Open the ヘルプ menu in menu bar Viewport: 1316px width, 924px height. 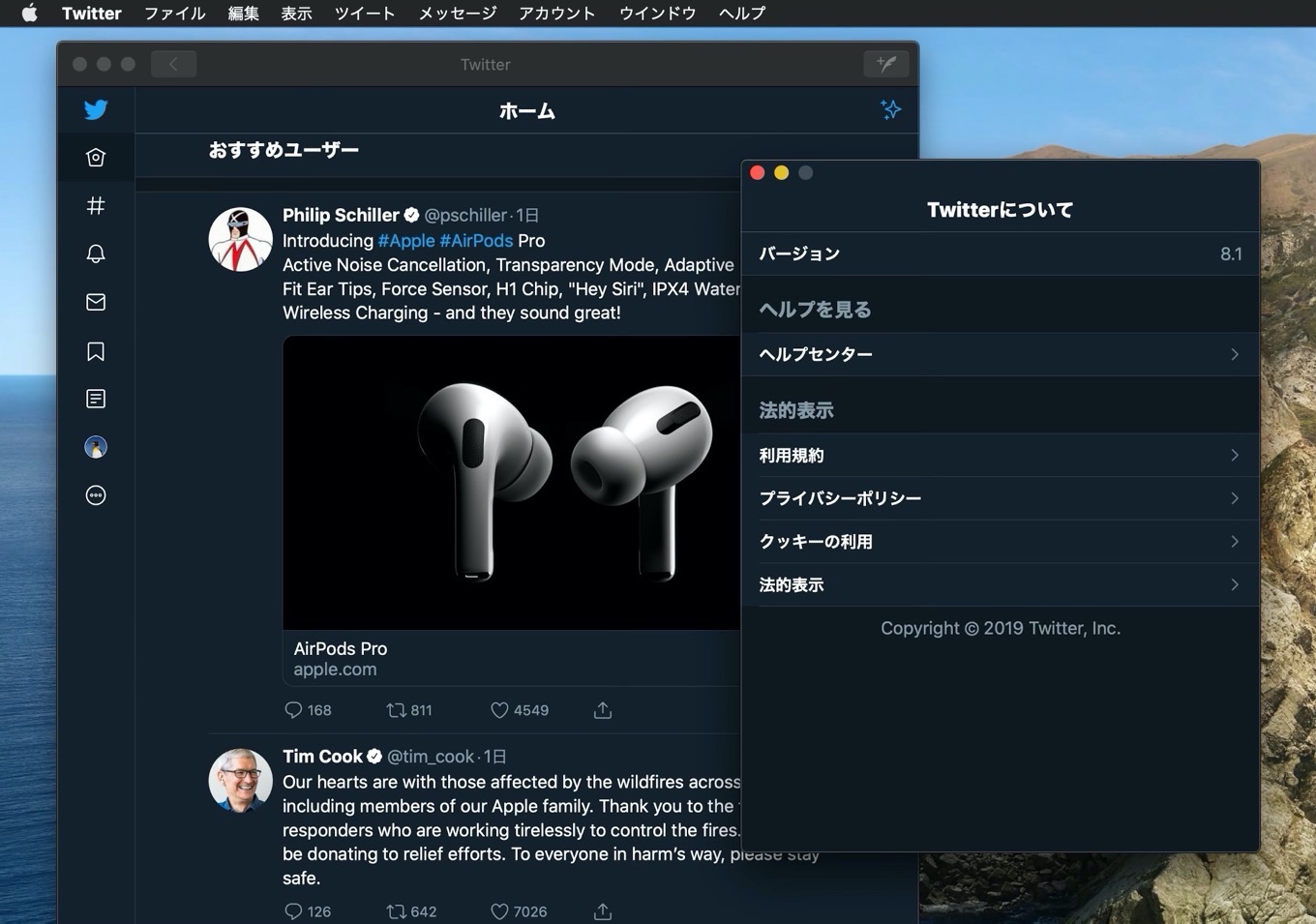click(742, 13)
